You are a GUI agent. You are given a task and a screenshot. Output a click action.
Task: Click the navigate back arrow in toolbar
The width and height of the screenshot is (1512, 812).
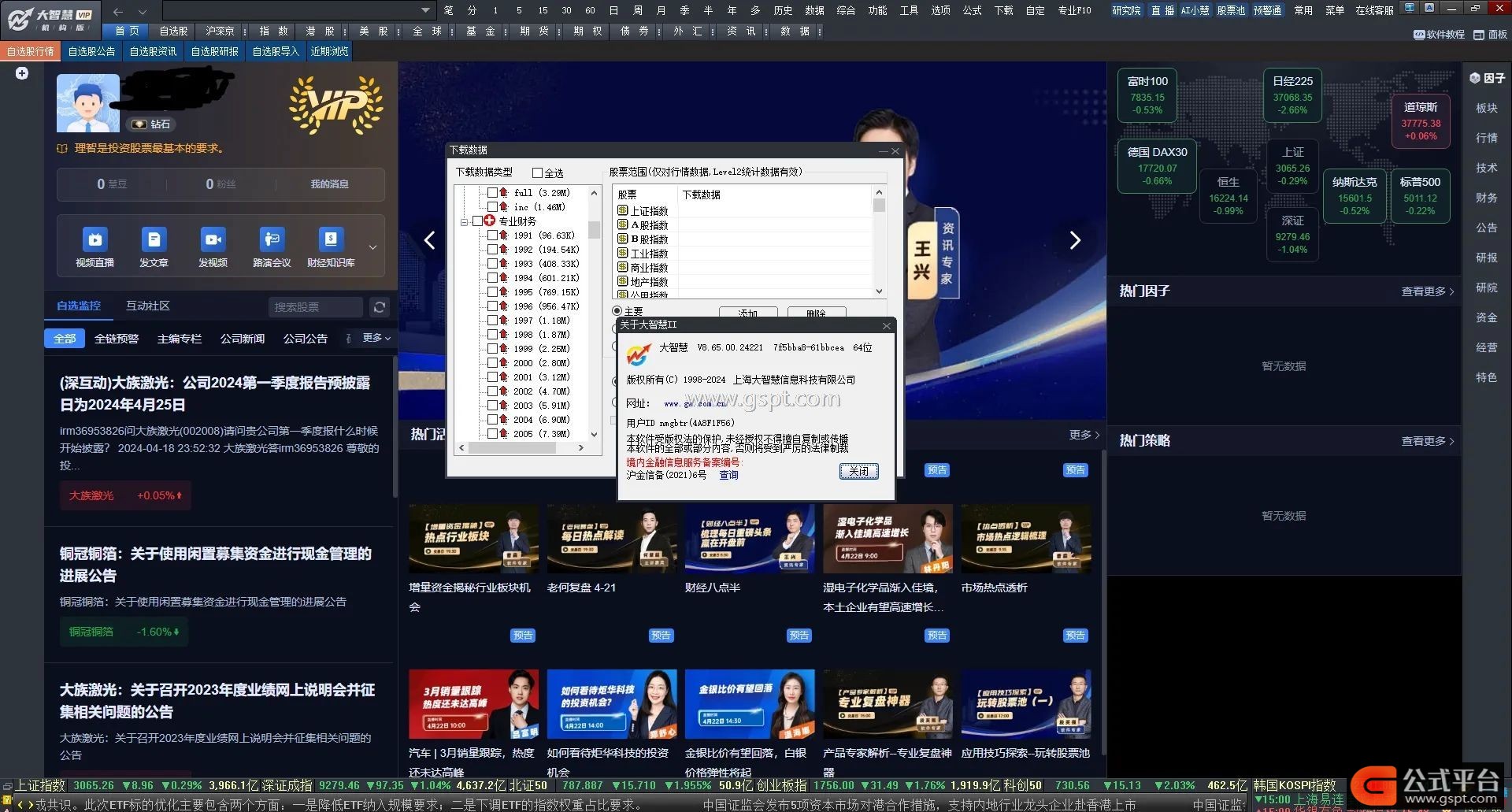(118, 12)
